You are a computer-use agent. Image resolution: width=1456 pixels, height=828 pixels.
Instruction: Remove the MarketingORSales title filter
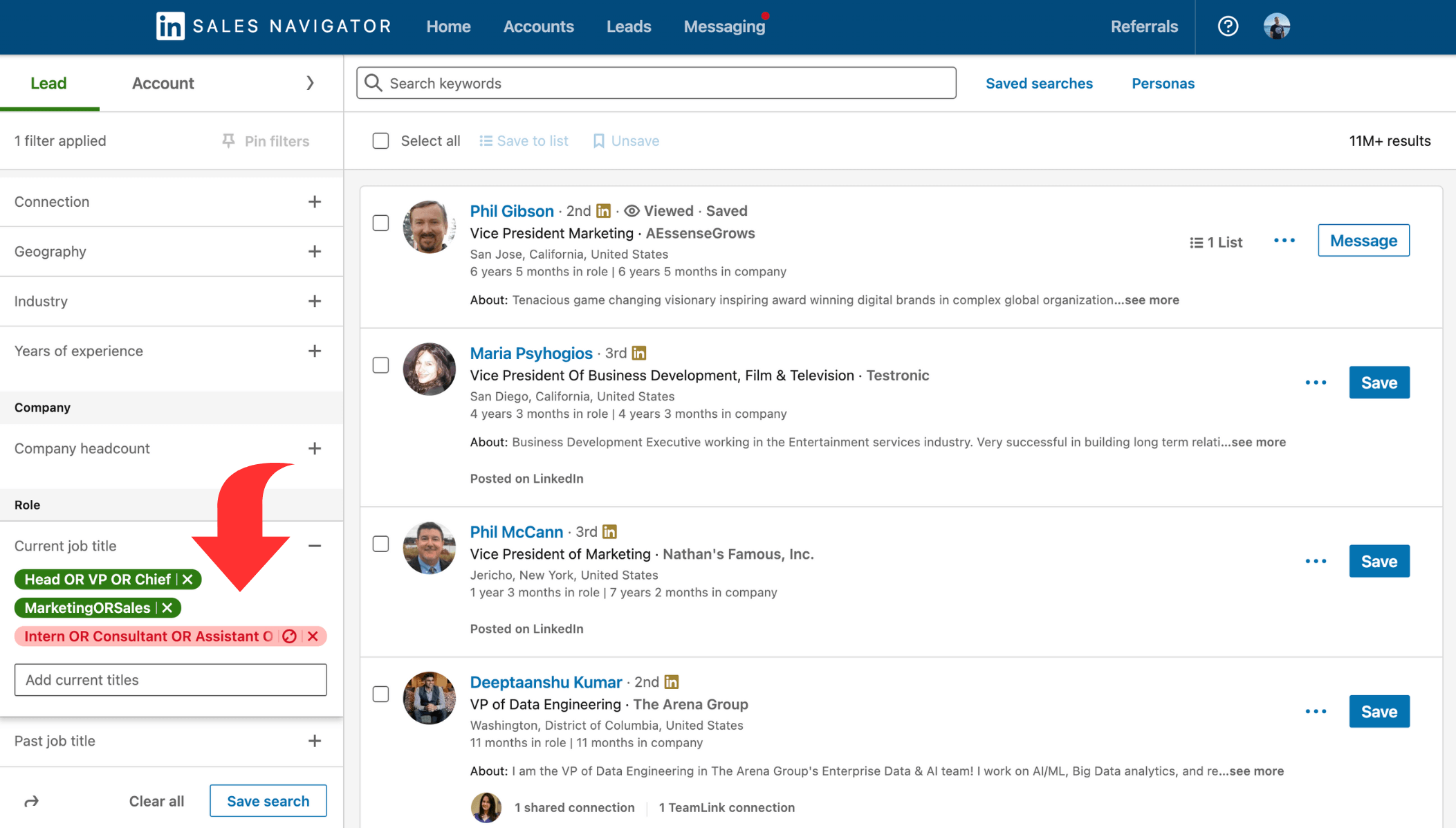point(167,608)
